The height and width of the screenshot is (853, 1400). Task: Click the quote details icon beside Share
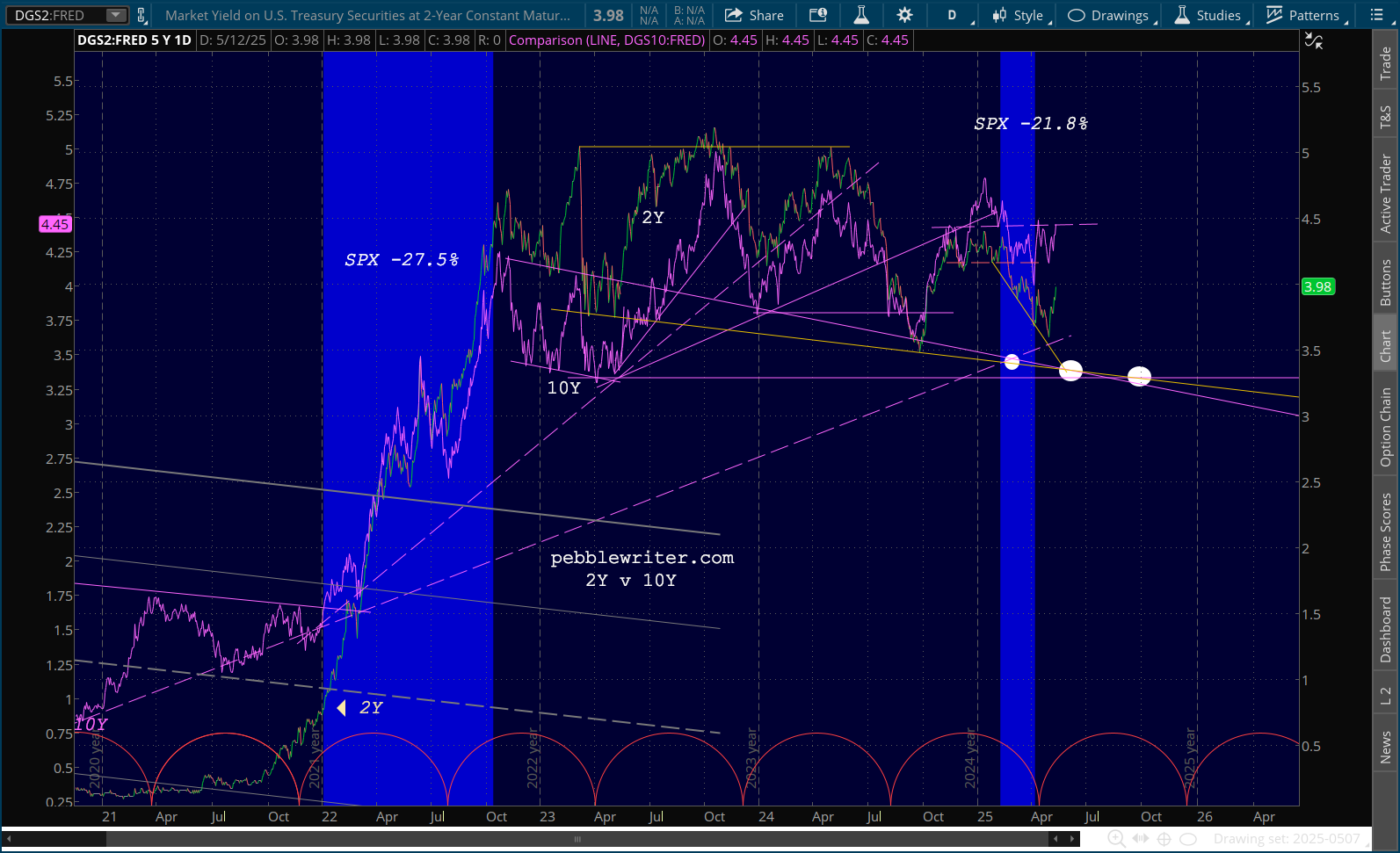coord(818,15)
